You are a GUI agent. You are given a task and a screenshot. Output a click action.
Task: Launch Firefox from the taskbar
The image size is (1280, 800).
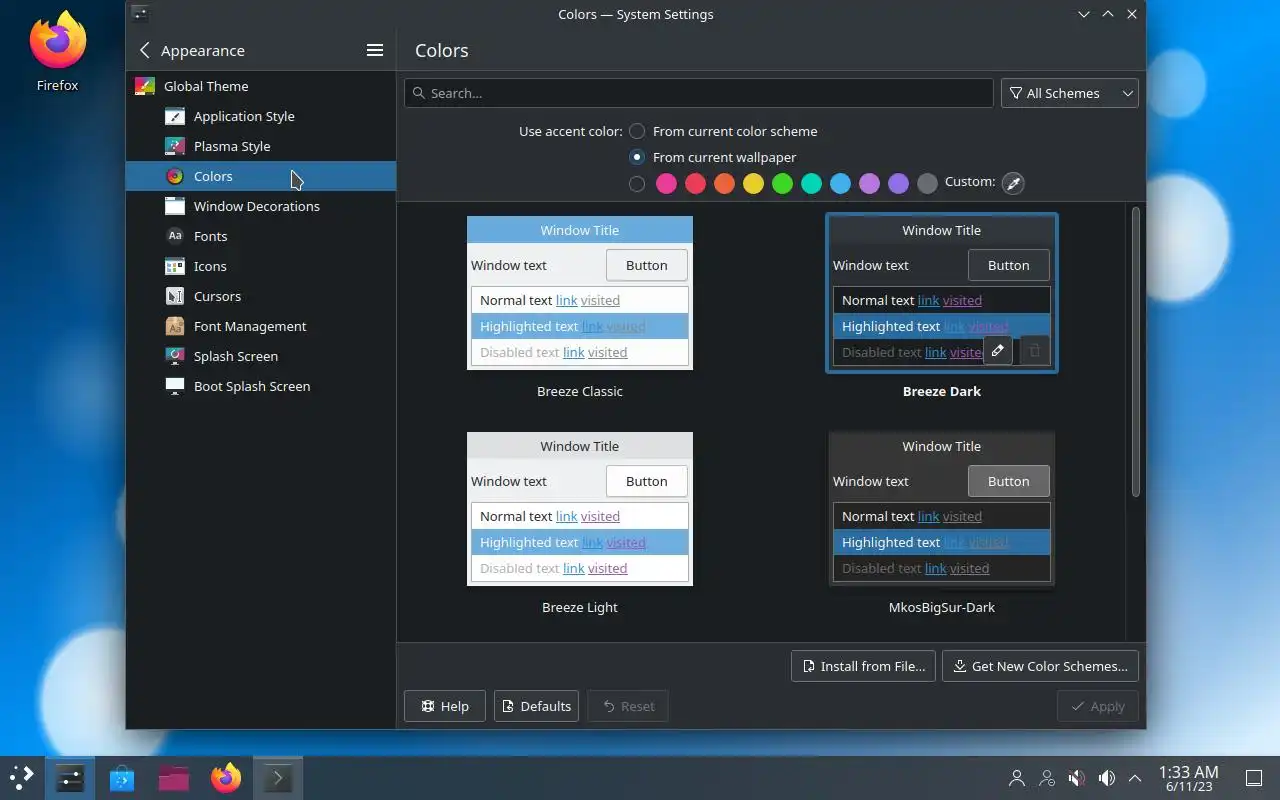[226, 778]
